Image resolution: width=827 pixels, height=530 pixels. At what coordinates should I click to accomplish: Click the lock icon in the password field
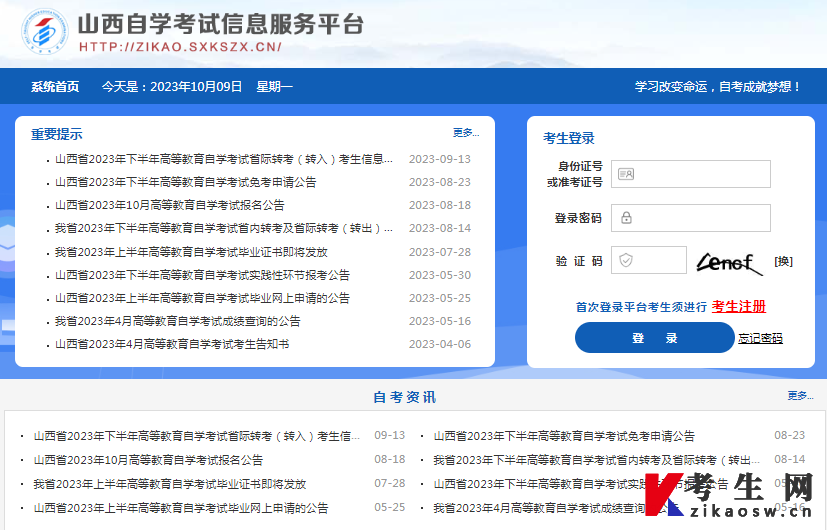626,218
